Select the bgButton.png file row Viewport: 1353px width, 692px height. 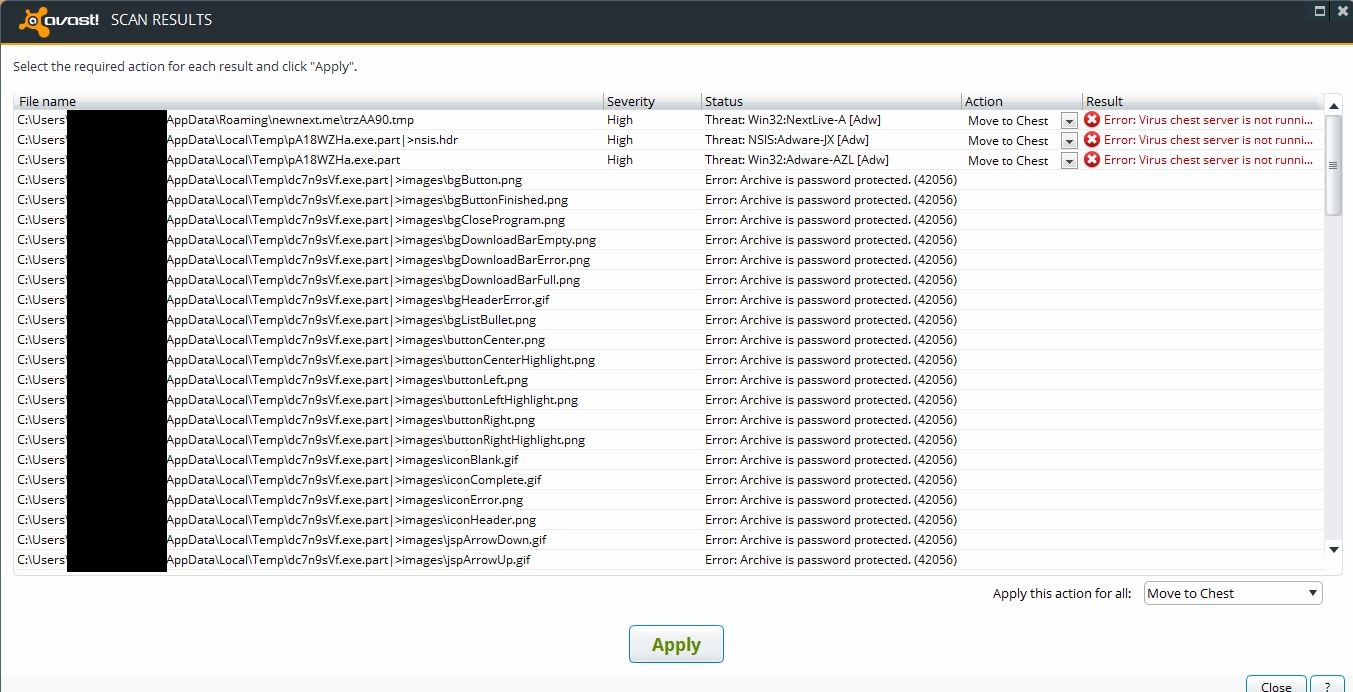point(668,180)
